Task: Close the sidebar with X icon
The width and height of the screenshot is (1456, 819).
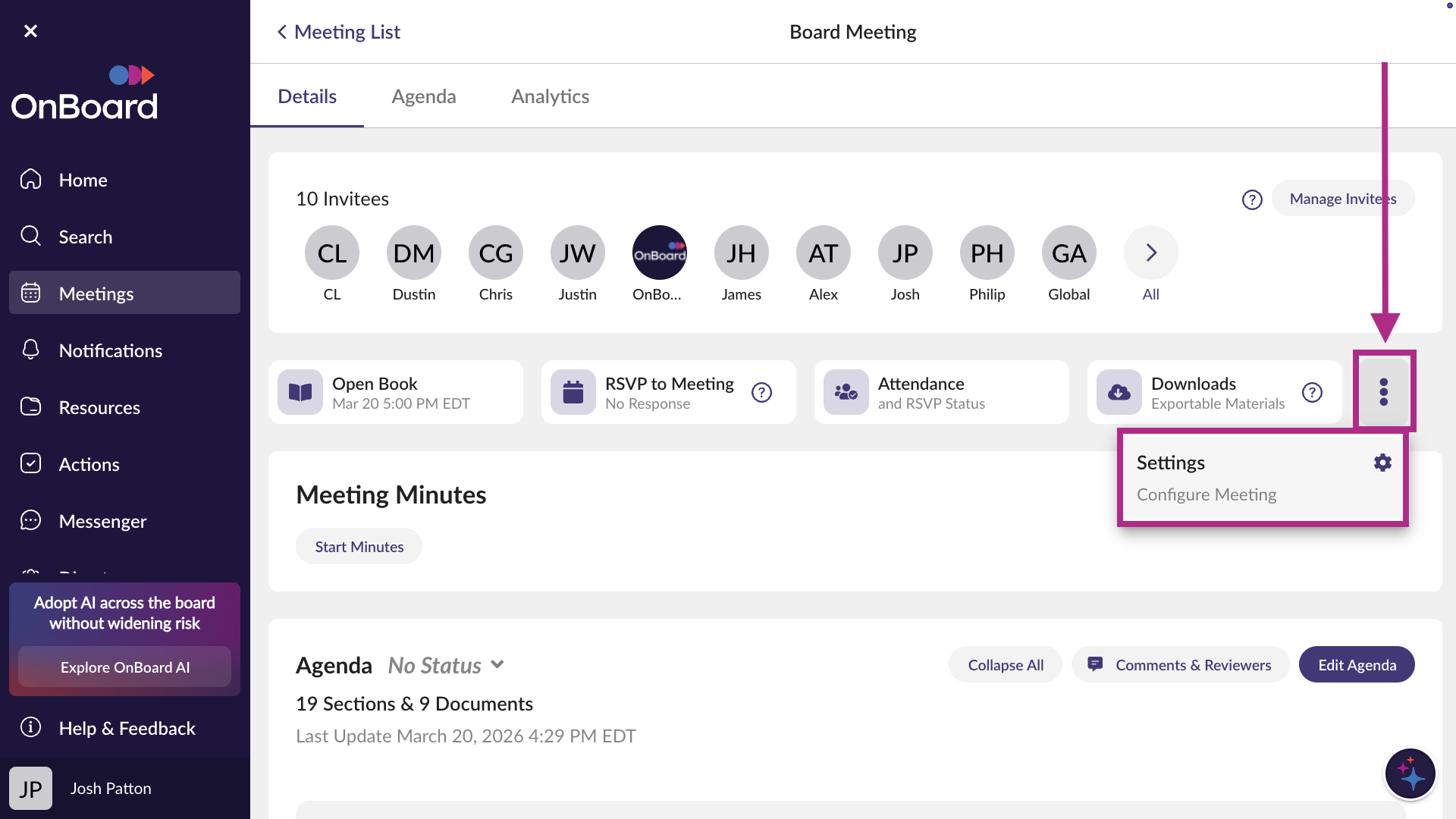Action: pos(30,31)
